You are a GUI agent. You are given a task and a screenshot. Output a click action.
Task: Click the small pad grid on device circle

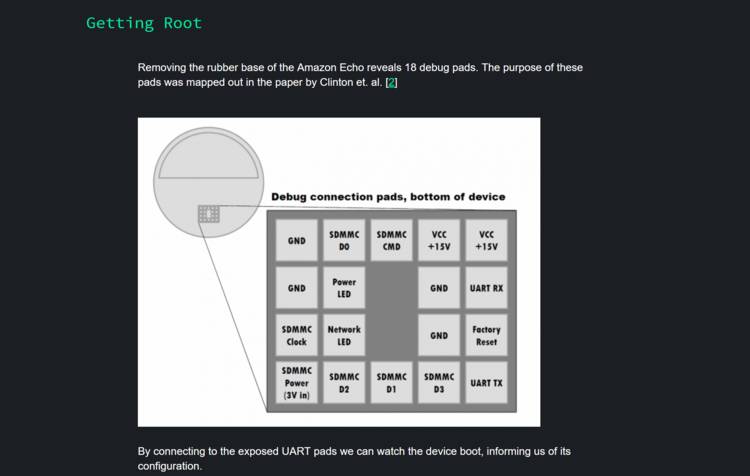[x=209, y=214]
